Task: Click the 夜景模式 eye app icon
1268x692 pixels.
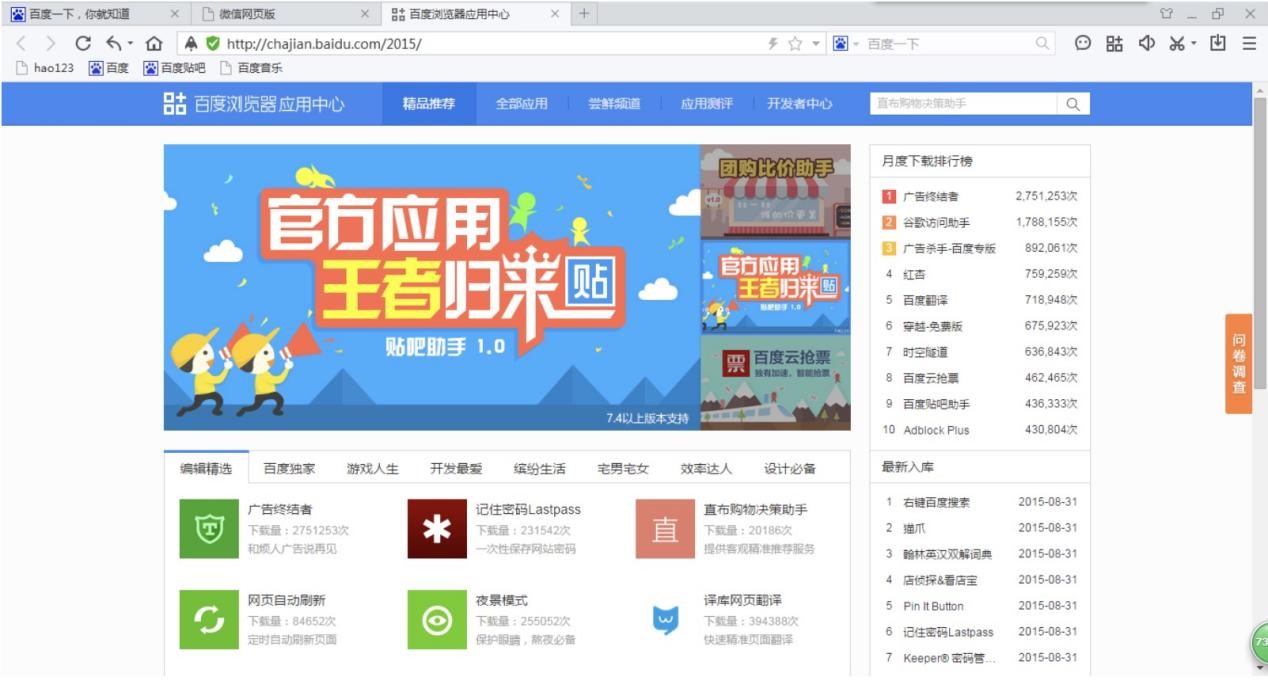Action: [437, 619]
